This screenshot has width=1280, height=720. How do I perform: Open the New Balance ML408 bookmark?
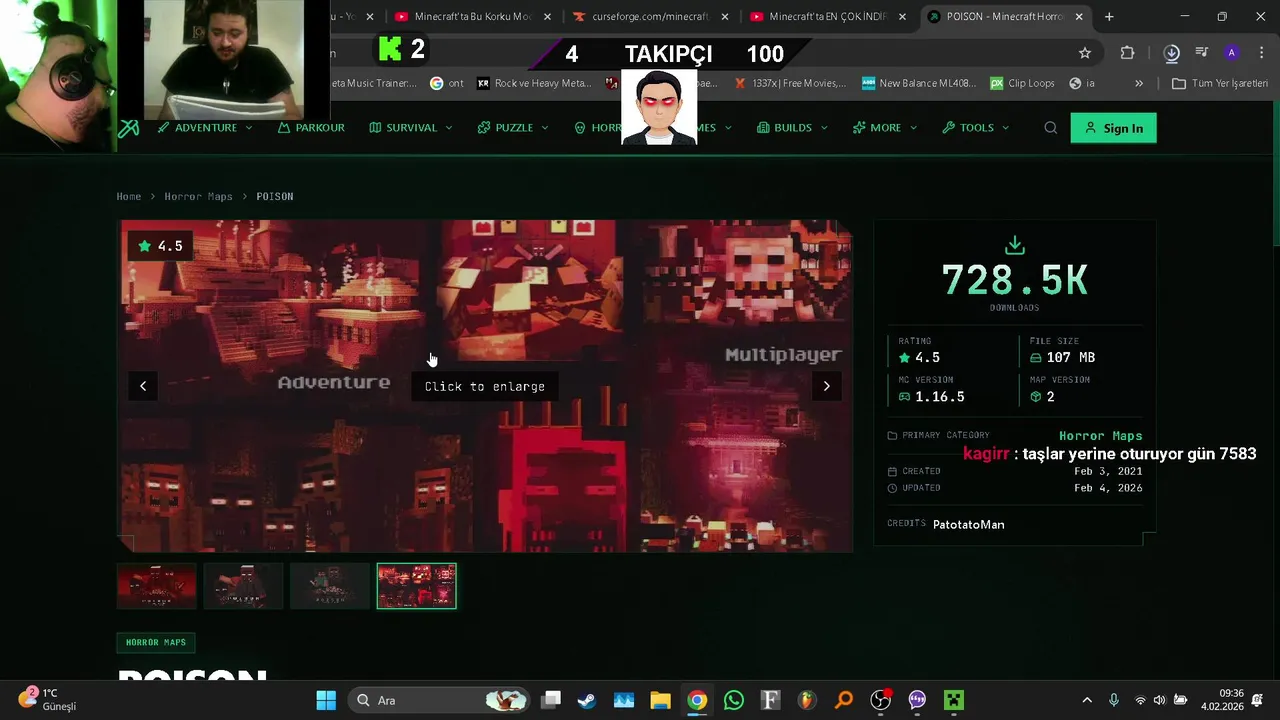tap(919, 83)
